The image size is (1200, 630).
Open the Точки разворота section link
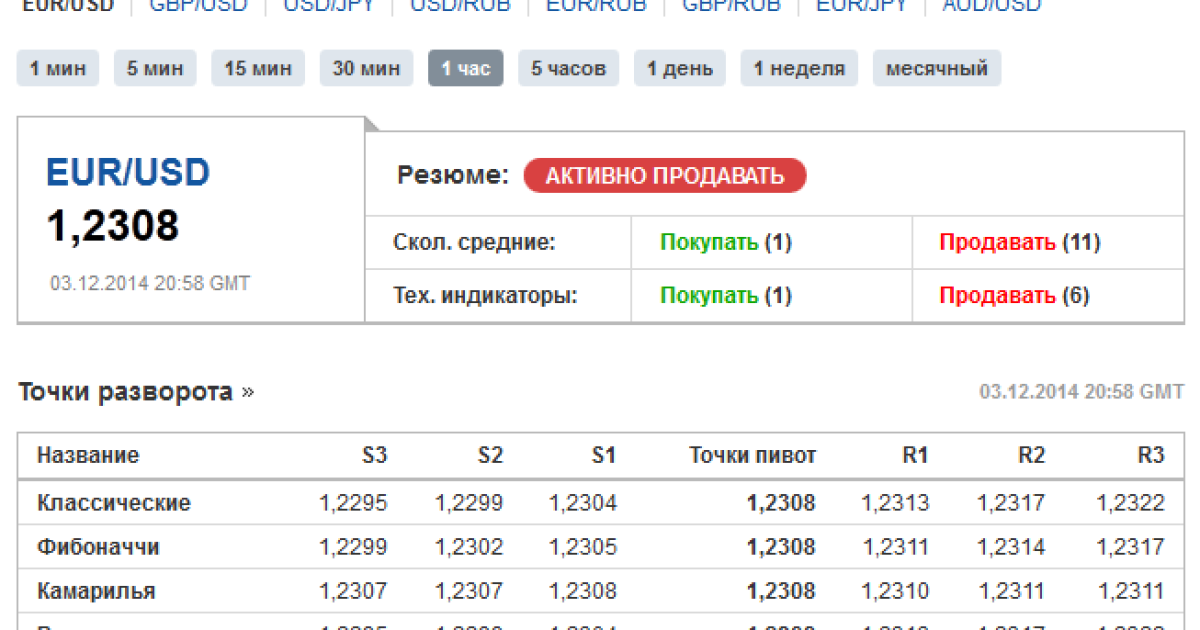(136, 392)
